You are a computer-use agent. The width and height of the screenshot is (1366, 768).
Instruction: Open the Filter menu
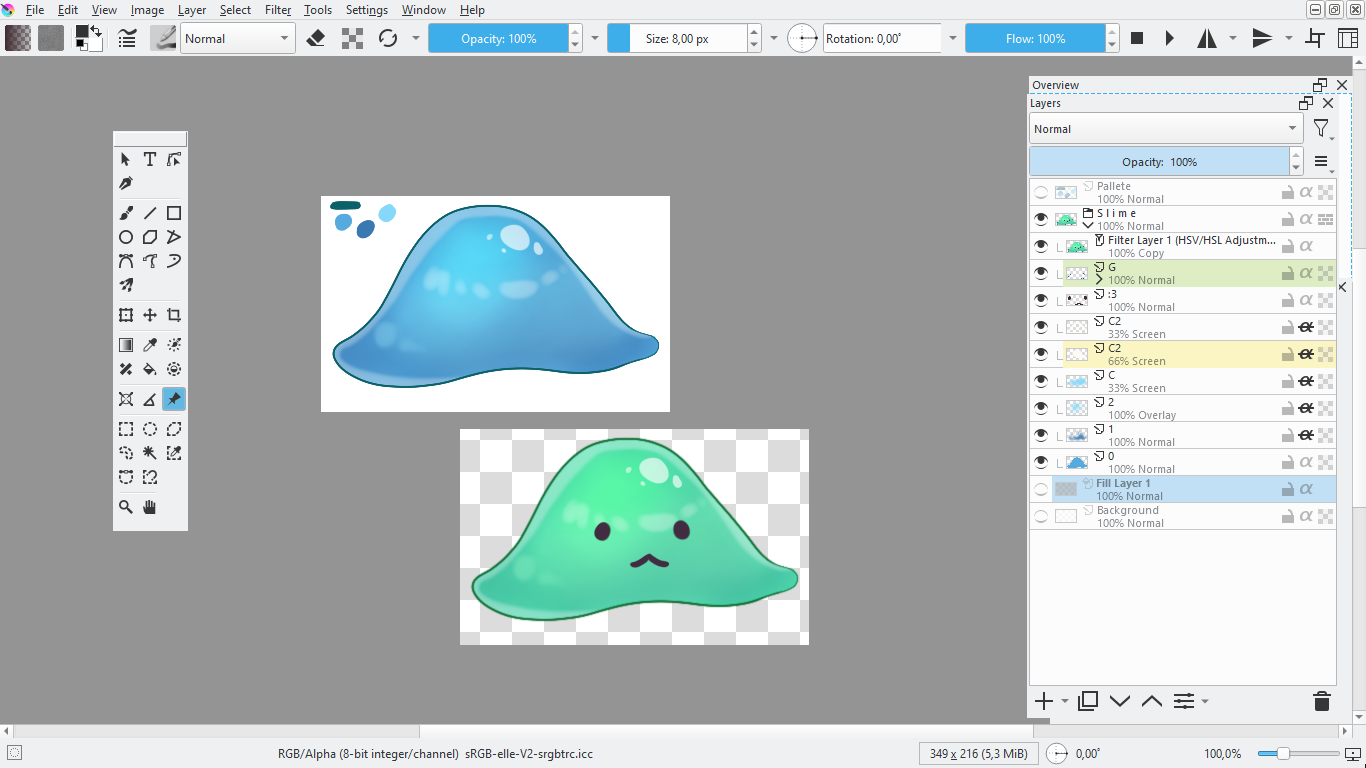click(278, 10)
